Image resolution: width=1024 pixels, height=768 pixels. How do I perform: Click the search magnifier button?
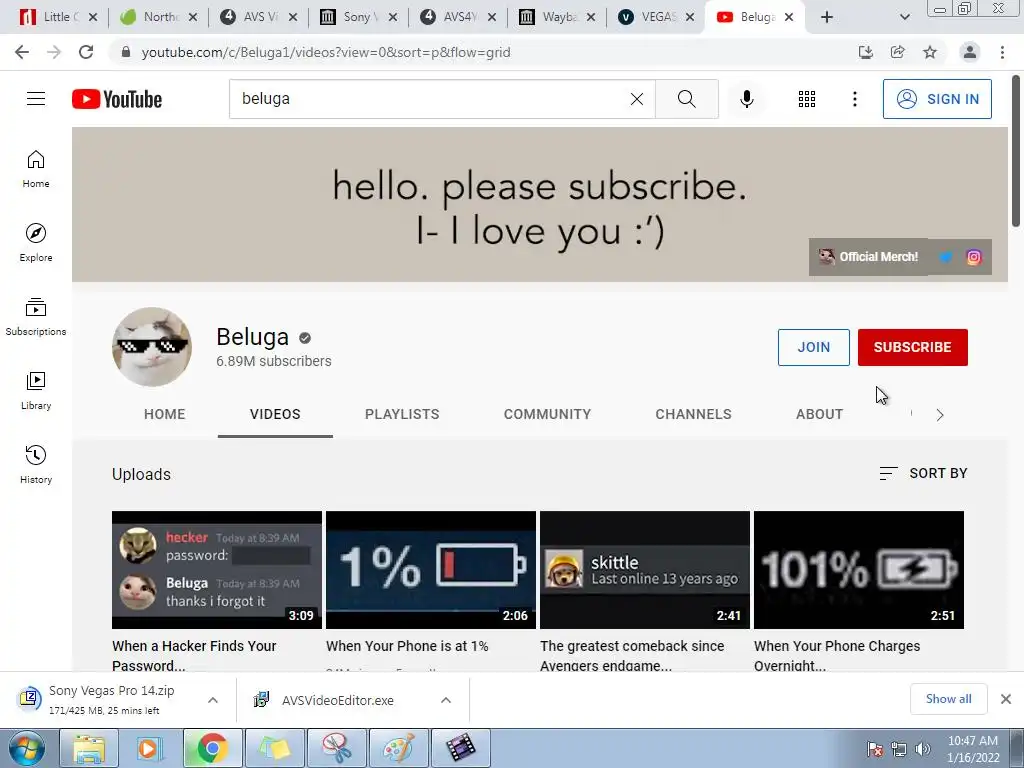pyautogui.click(x=686, y=99)
